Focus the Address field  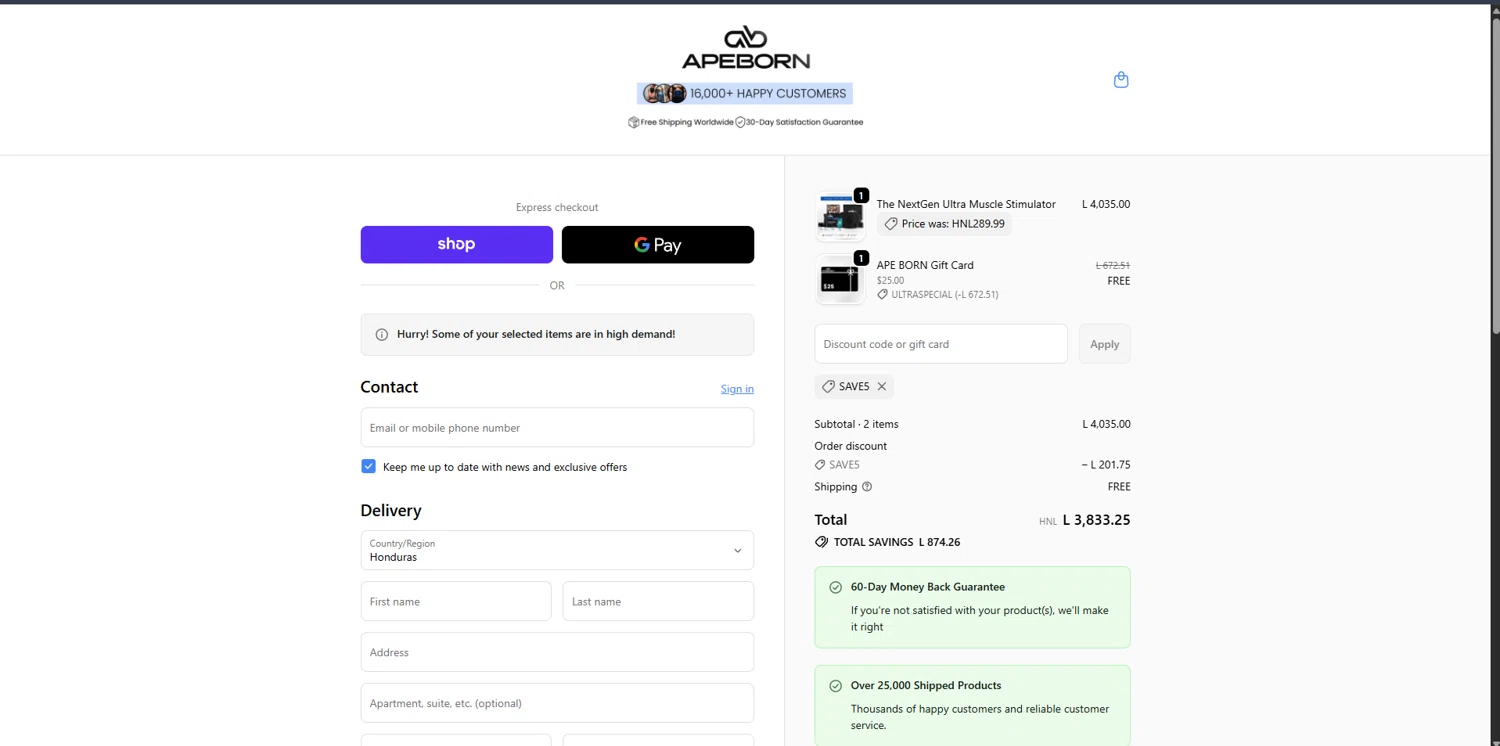click(x=557, y=653)
